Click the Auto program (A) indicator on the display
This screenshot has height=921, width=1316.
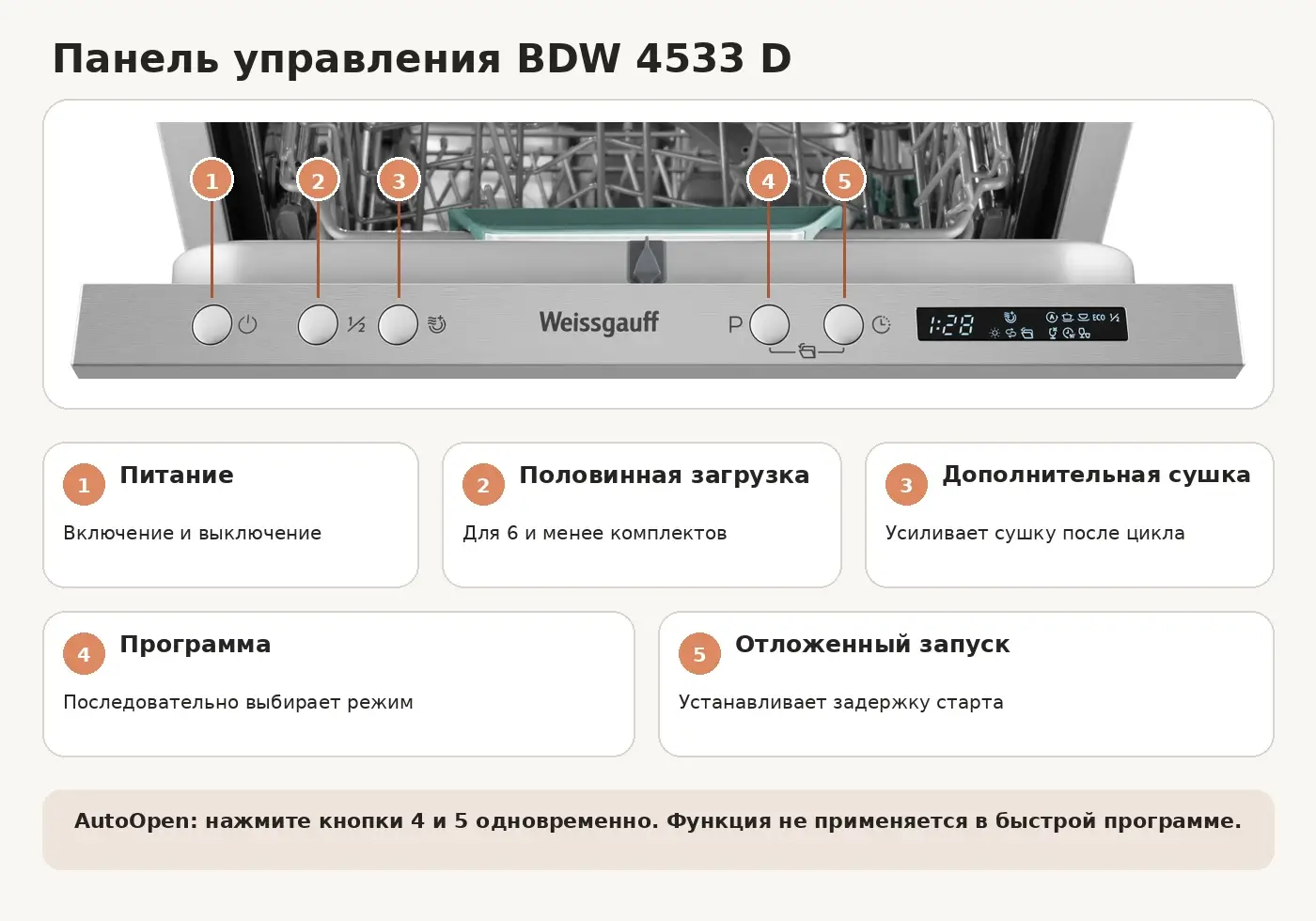(1052, 317)
